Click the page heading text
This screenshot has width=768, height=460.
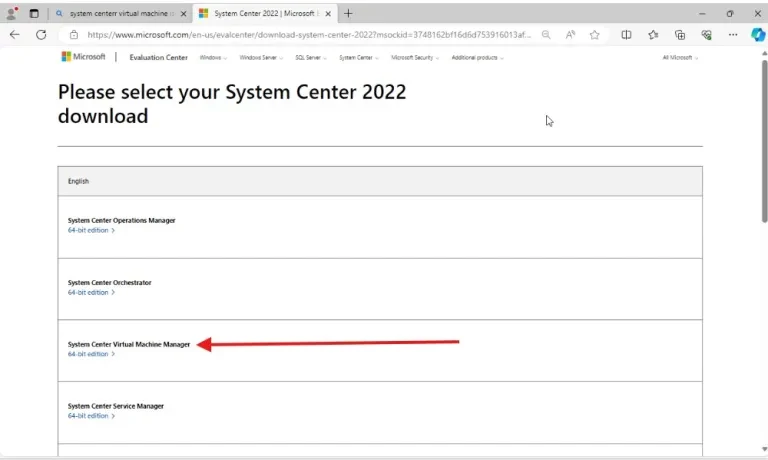232,104
